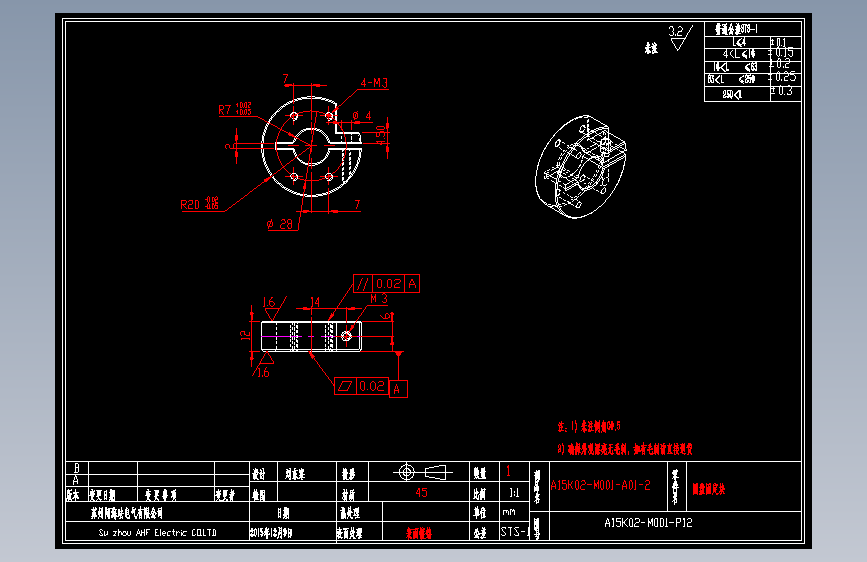
Task: Select the ±0.2 tolerance cell
Action: coord(786,66)
